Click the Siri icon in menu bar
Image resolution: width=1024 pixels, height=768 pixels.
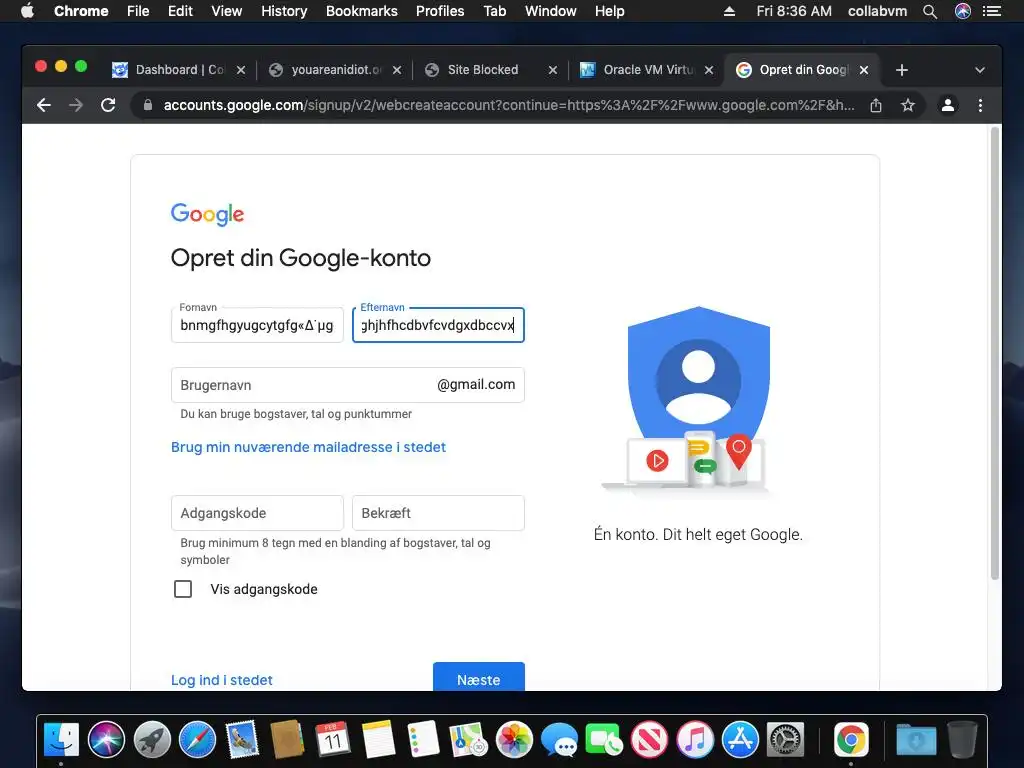(963, 11)
